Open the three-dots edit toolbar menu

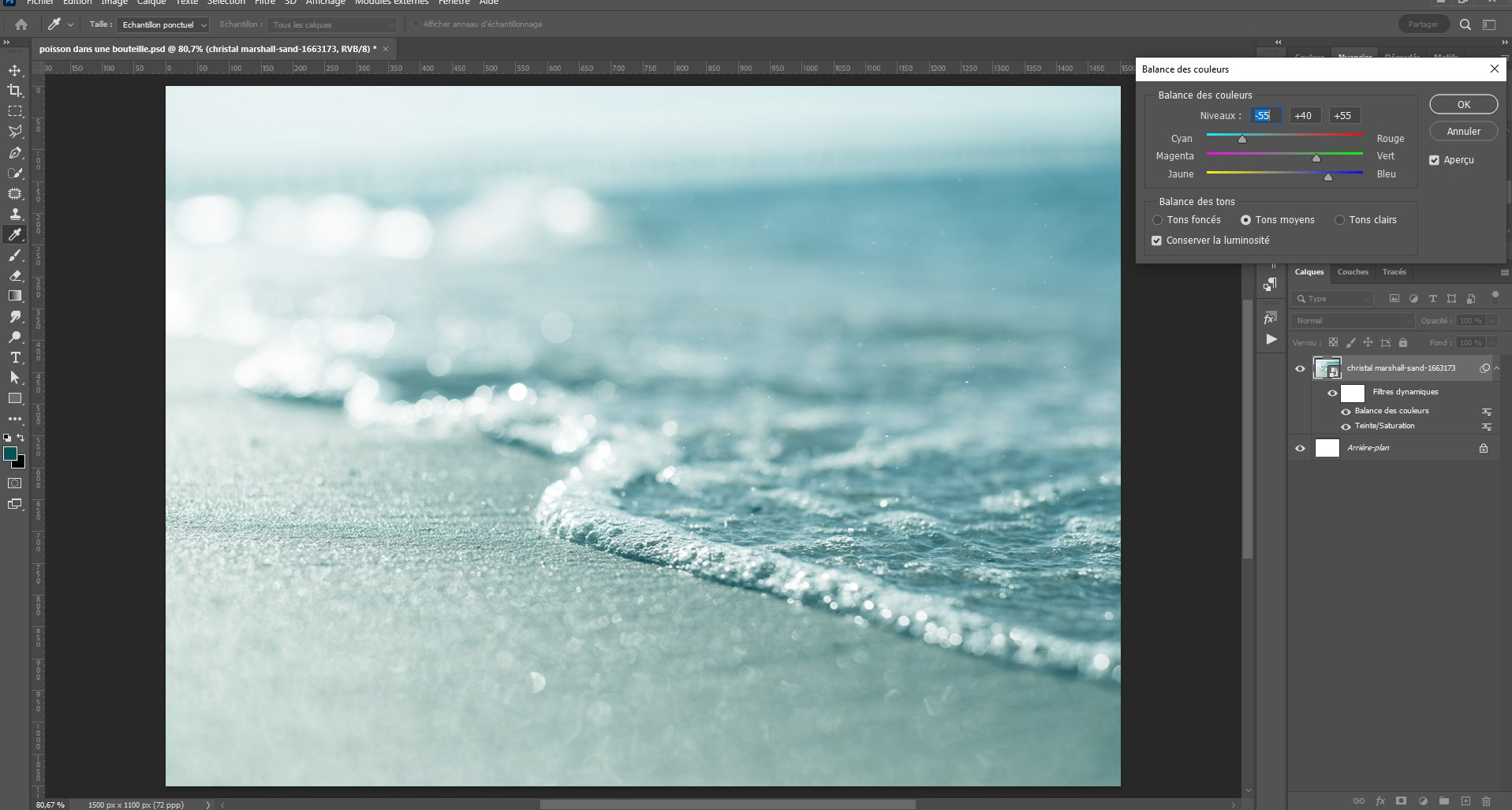point(15,419)
